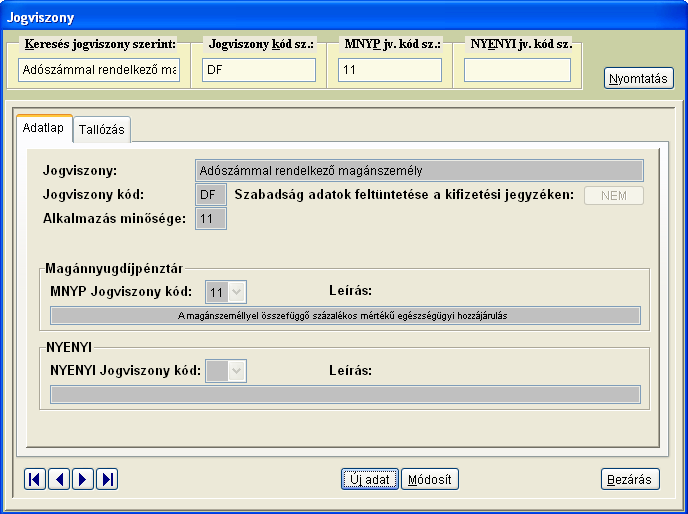Click the Új adat button

[370, 479]
